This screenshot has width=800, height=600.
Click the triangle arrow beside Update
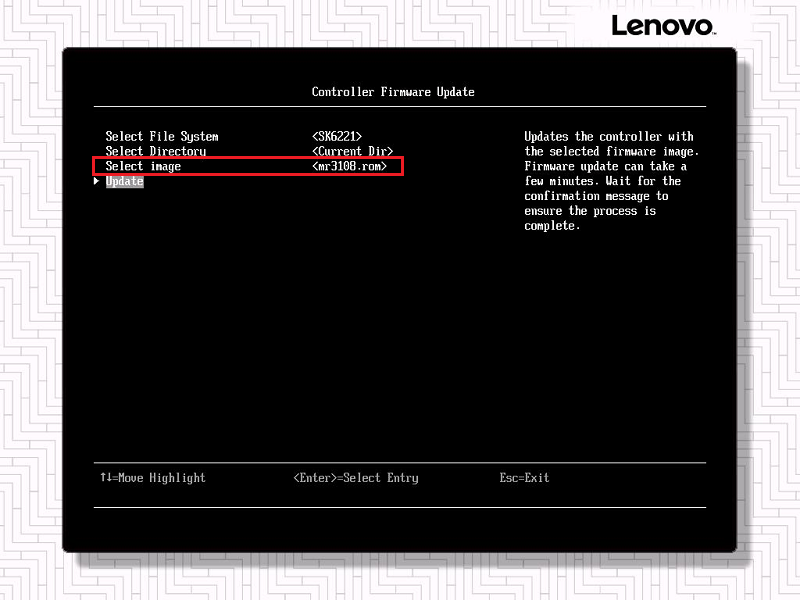97,181
